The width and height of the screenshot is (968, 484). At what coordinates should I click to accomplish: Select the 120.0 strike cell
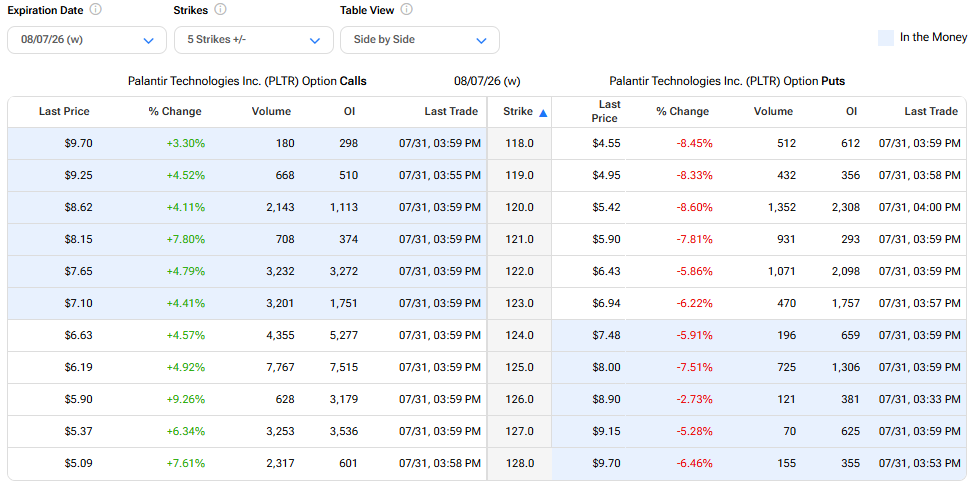(x=519, y=207)
